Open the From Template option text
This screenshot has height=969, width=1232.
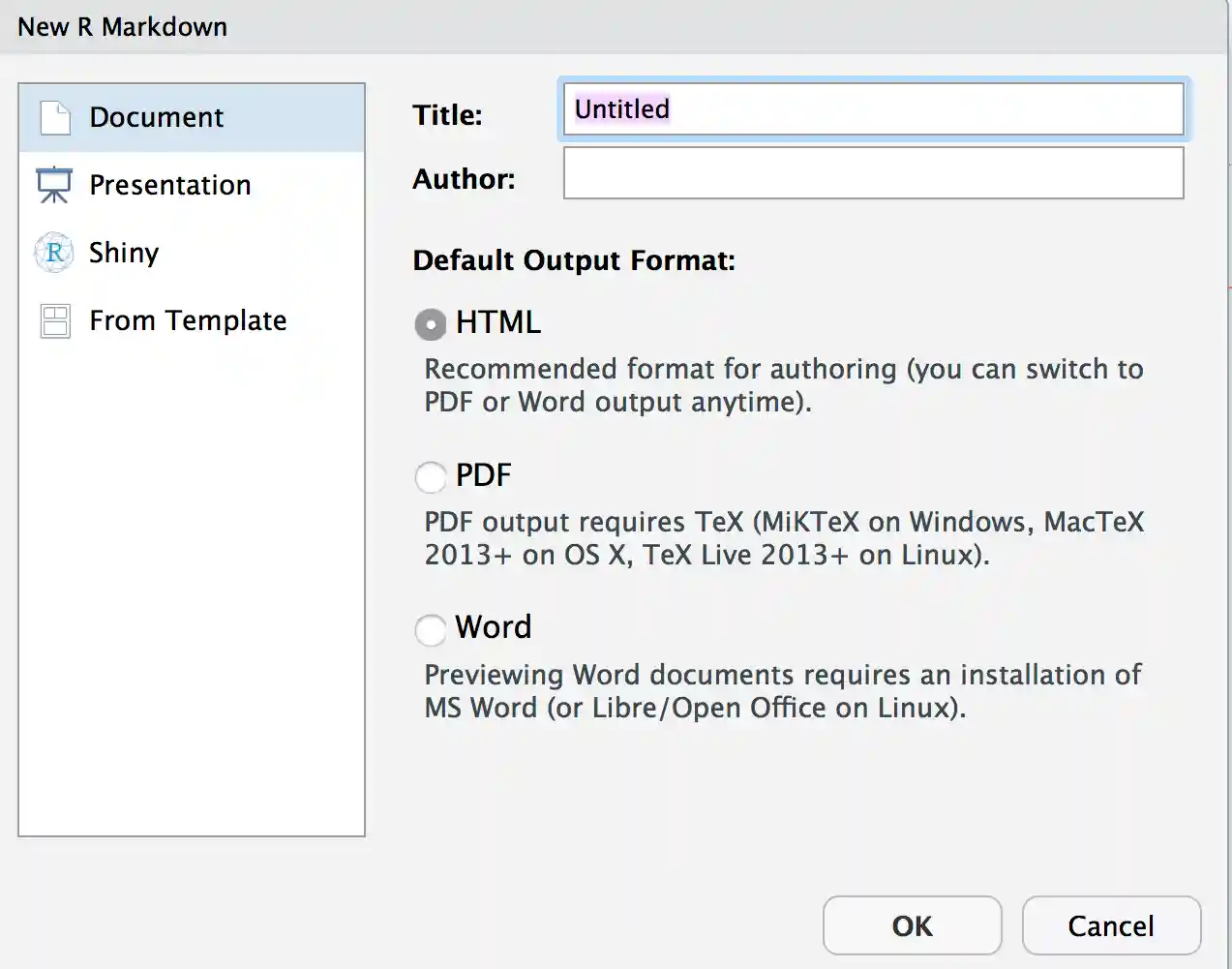tap(188, 320)
